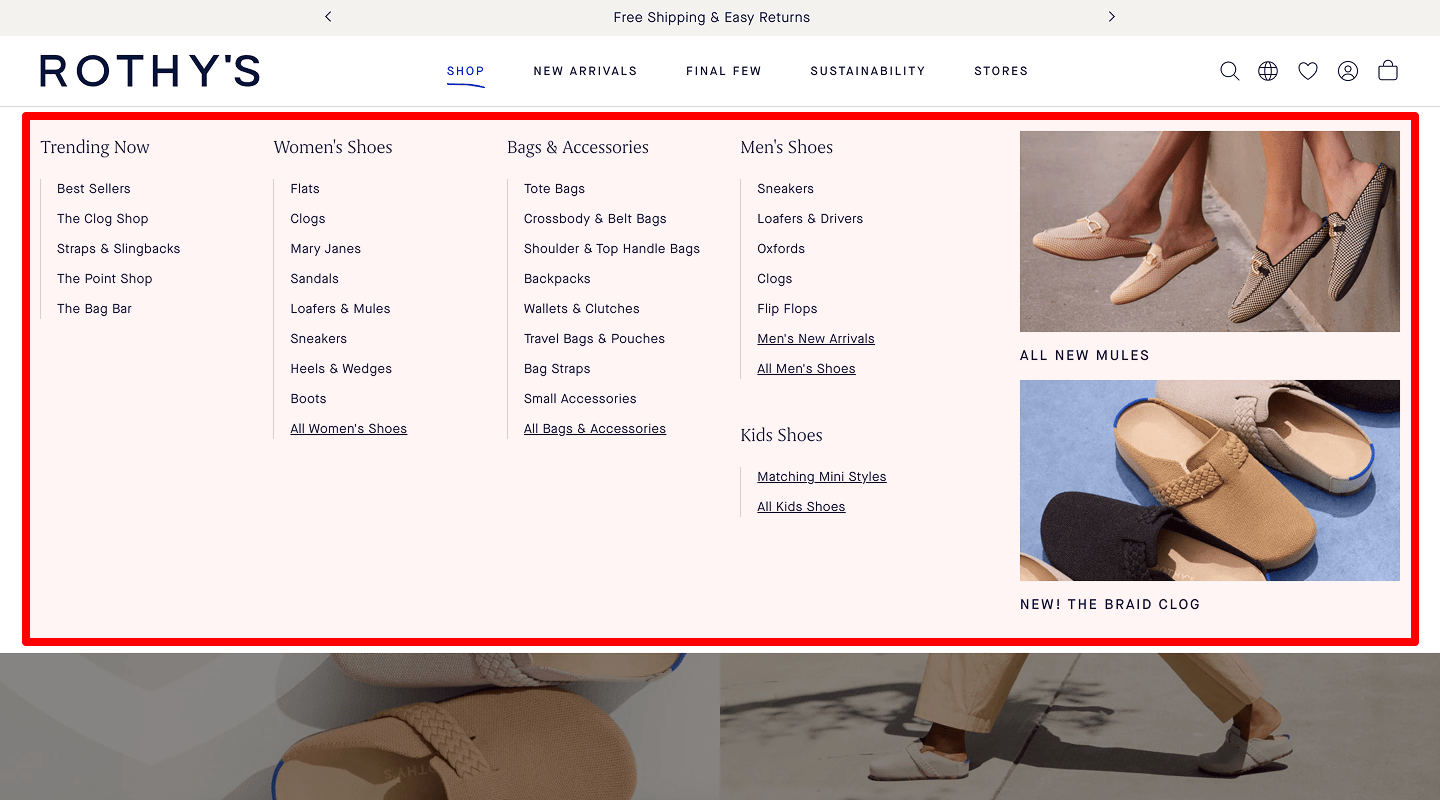Open the shopping bag icon
This screenshot has height=800, width=1440.
point(1387,71)
